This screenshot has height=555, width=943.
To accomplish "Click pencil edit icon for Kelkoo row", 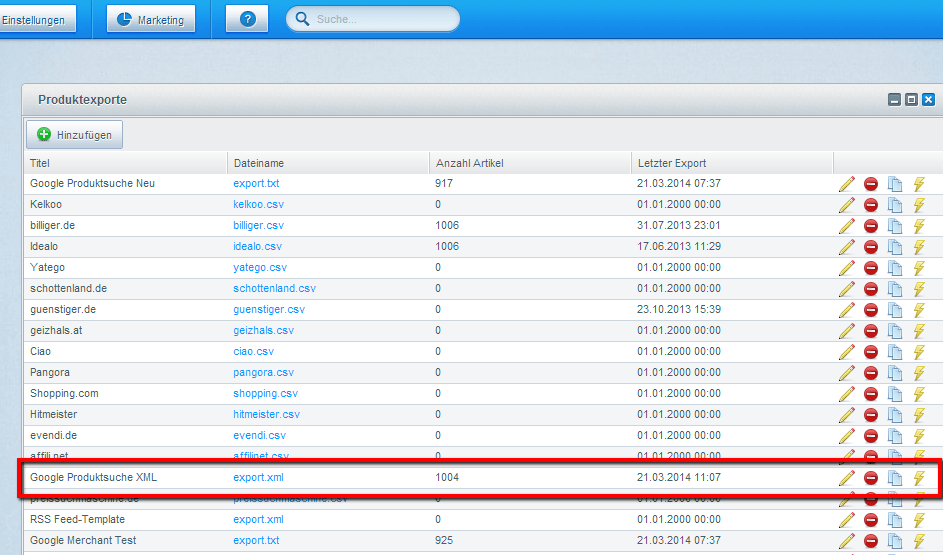I will coord(847,205).
